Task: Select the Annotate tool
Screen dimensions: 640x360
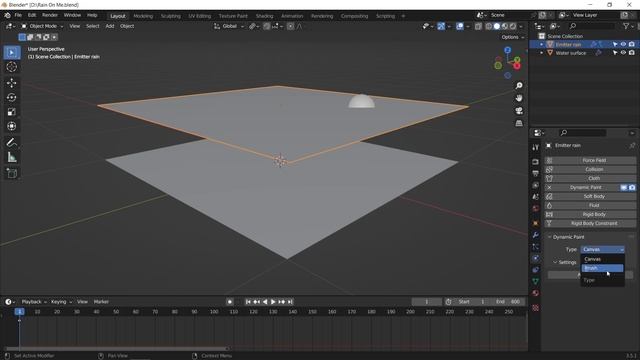Action: coord(12,142)
